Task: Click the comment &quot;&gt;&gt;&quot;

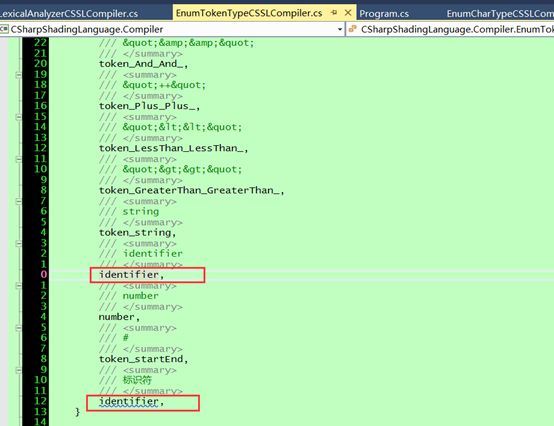Action: coord(182,169)
